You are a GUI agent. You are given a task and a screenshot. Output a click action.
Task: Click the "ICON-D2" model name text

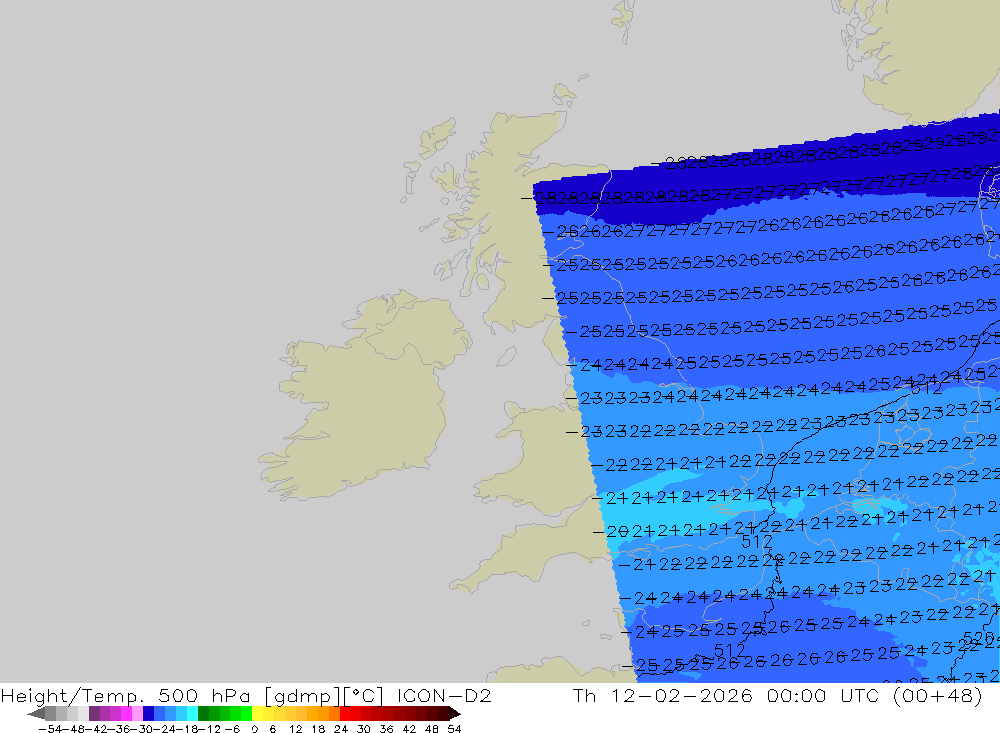coord(444,695)
